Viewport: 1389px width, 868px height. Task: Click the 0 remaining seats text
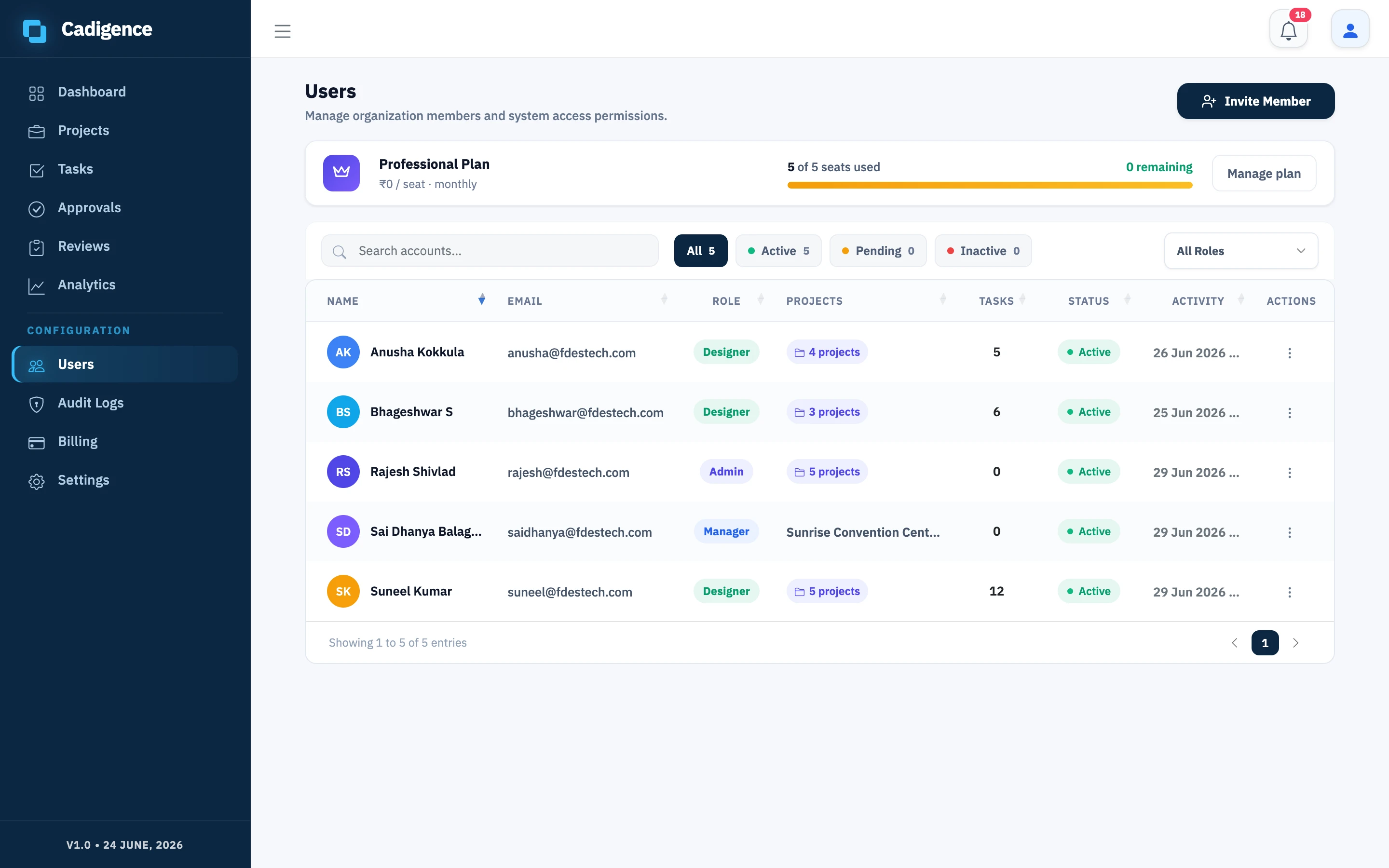1159,167
